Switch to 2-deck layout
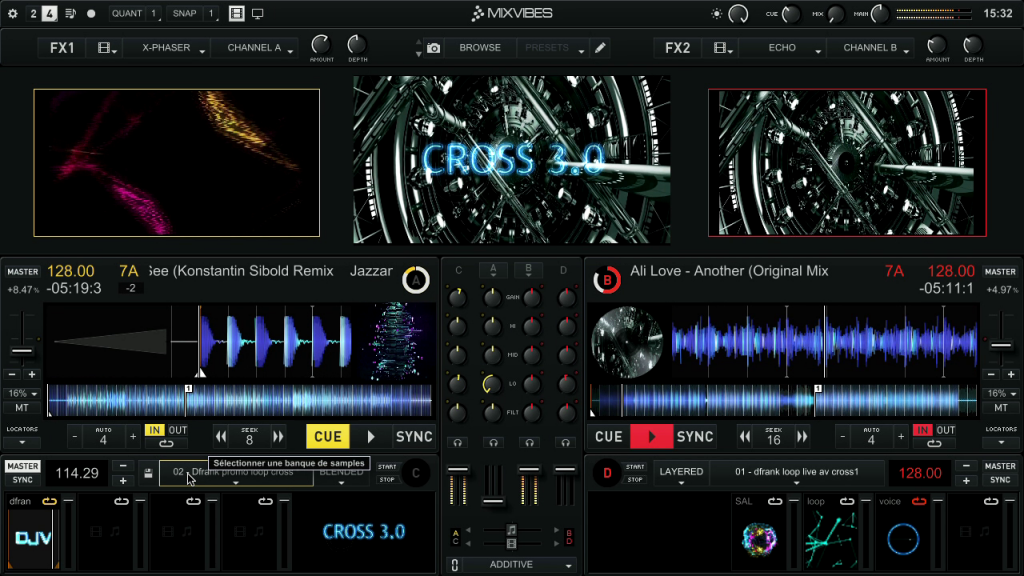The height and width of the screenshot is (576, 1024). pyautogui.click(x=33, y=13)
